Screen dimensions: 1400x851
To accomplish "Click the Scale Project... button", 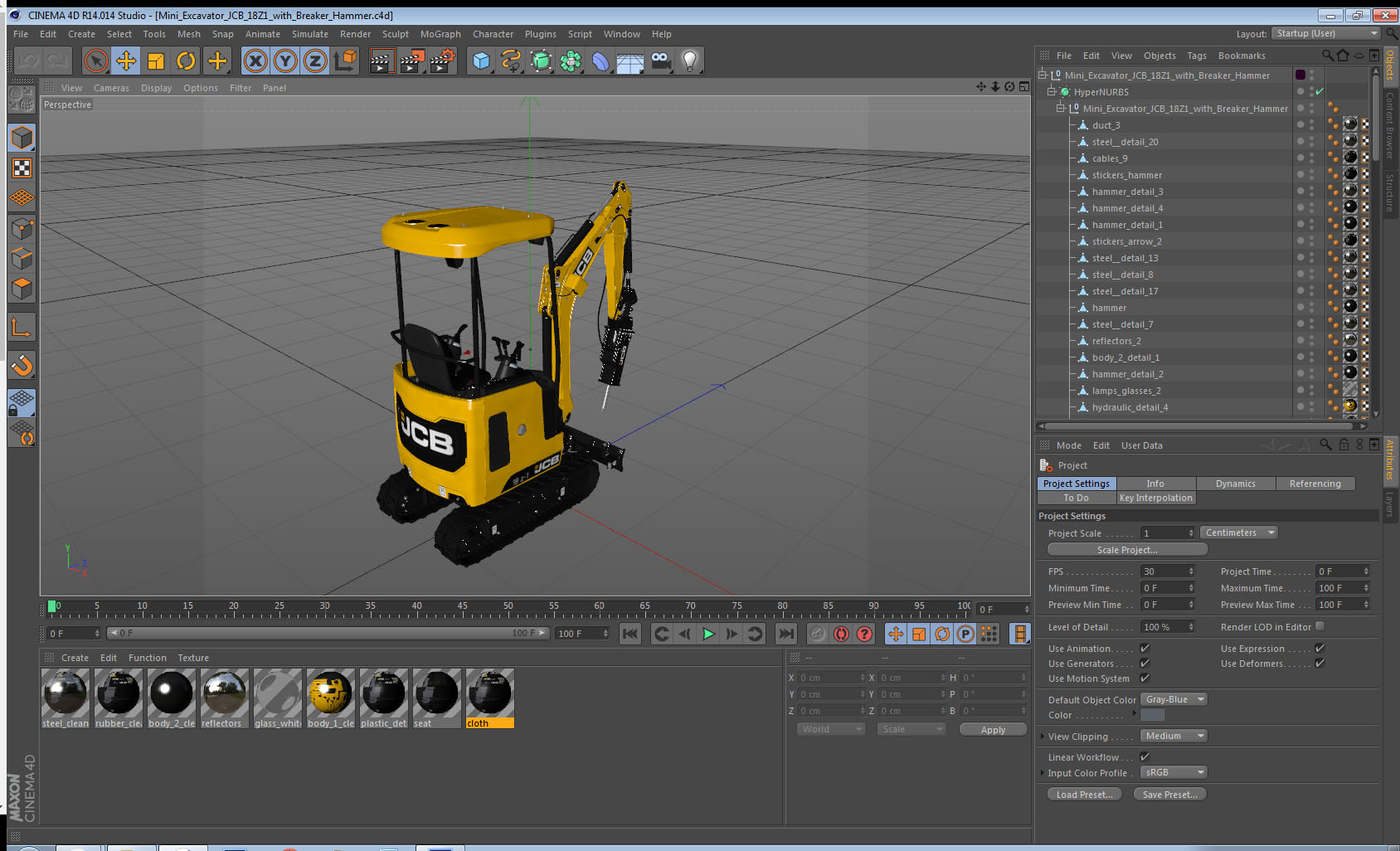I will (1127, 550).
